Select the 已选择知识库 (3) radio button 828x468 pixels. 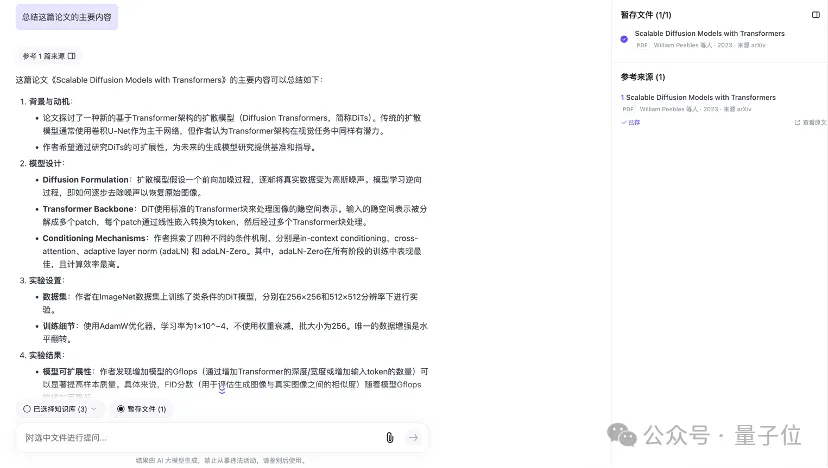(27, 409)
